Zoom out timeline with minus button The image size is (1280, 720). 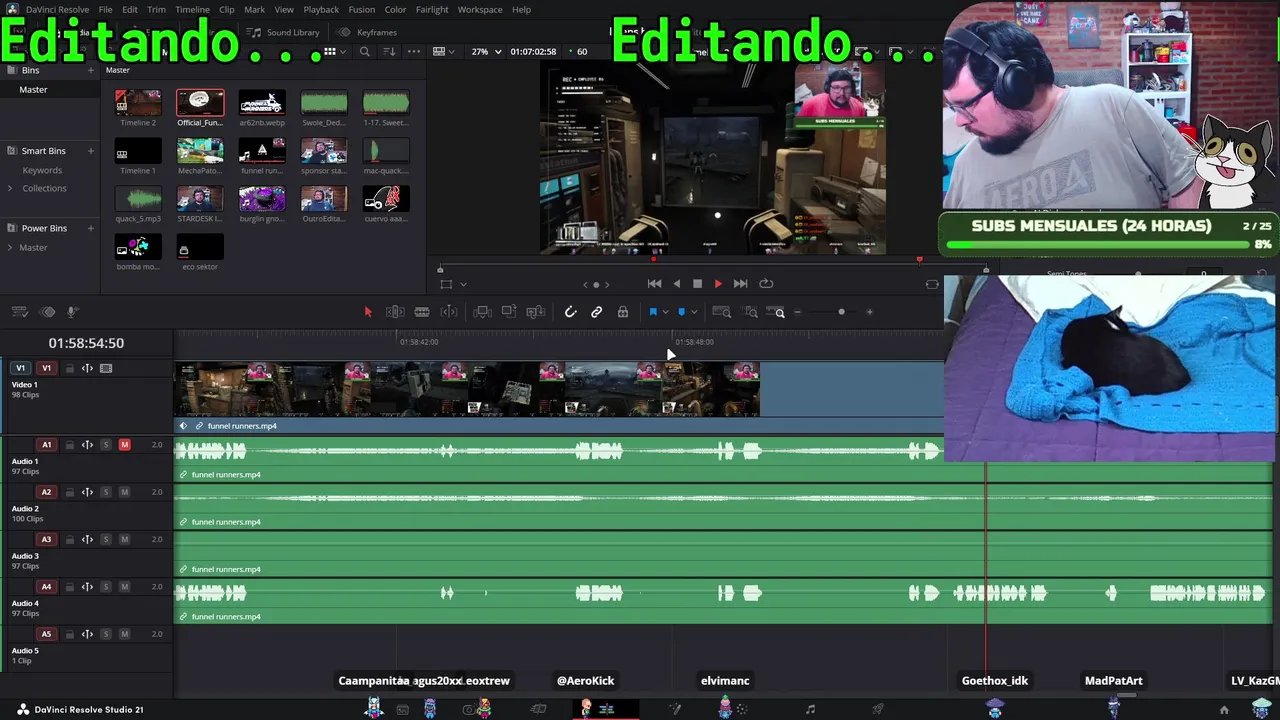tap(797, 312)
